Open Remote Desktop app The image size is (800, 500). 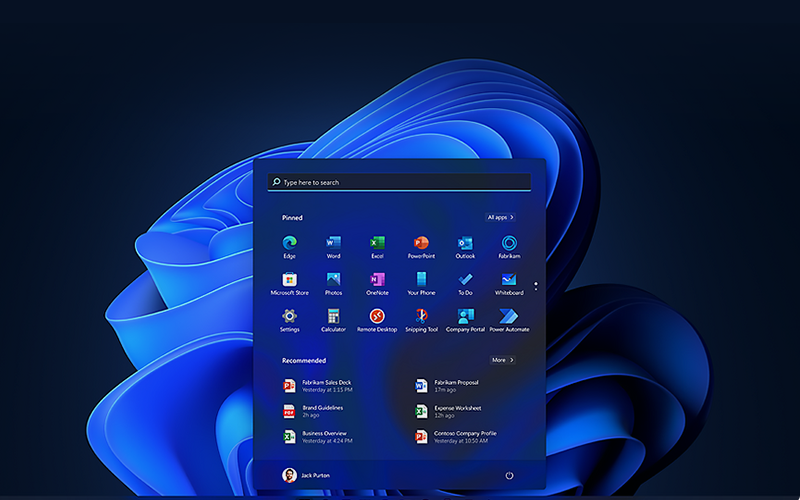pyautogui.click(x=377, y=316)
